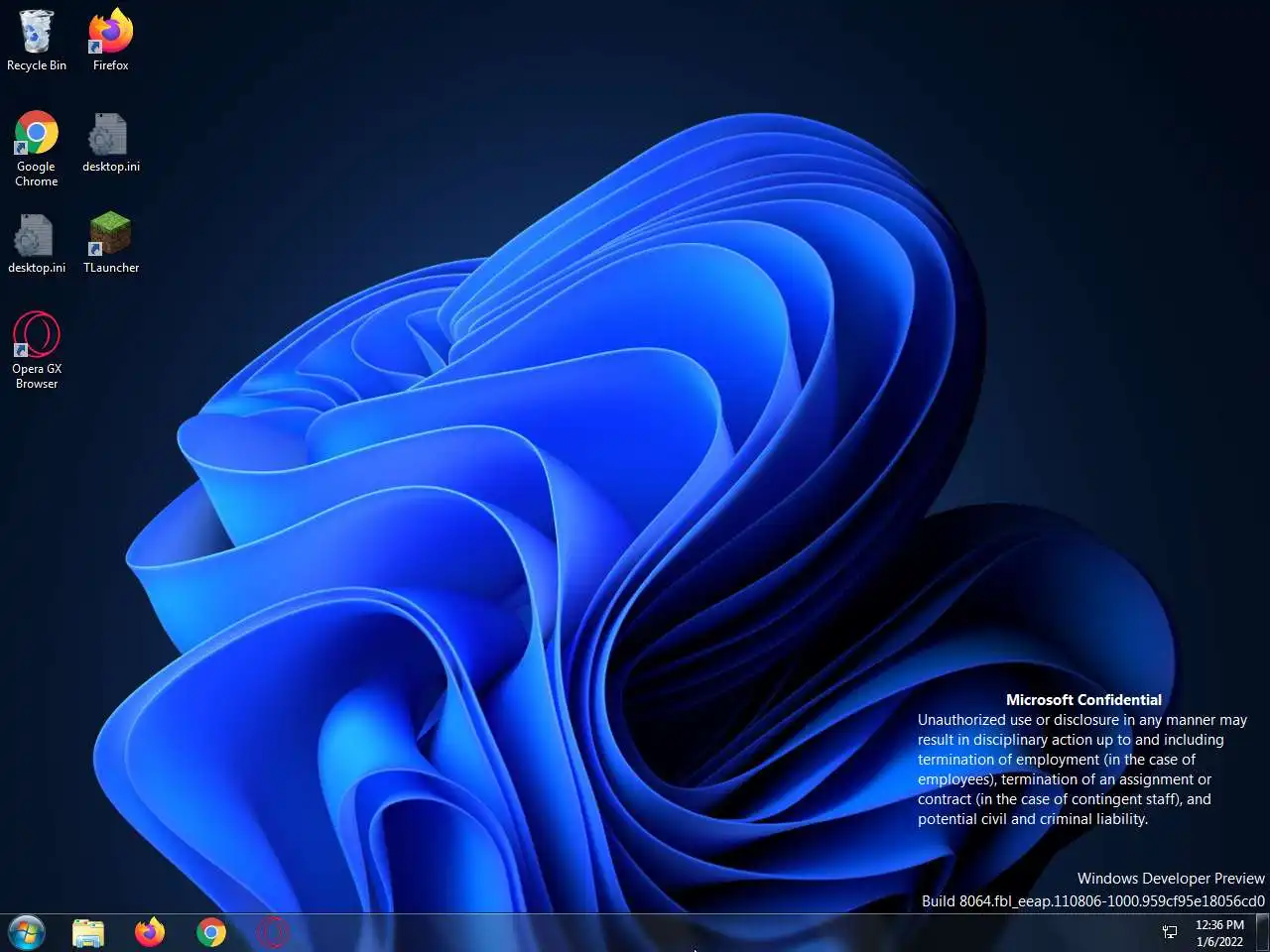
Task: Open the network status tray icon
Action: click(1170, 932)
